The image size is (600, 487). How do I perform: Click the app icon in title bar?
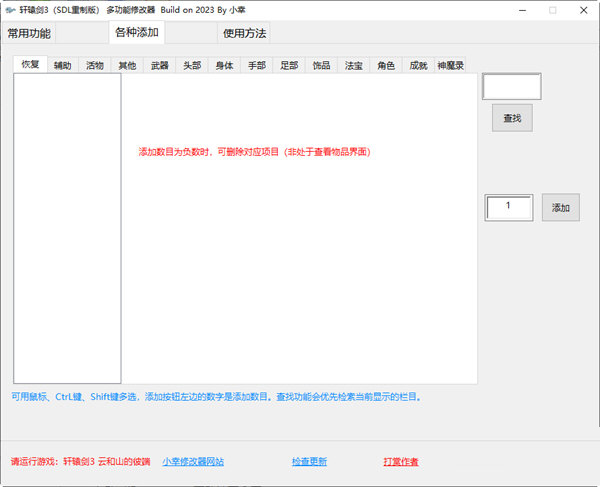click(x=10, y=10)
